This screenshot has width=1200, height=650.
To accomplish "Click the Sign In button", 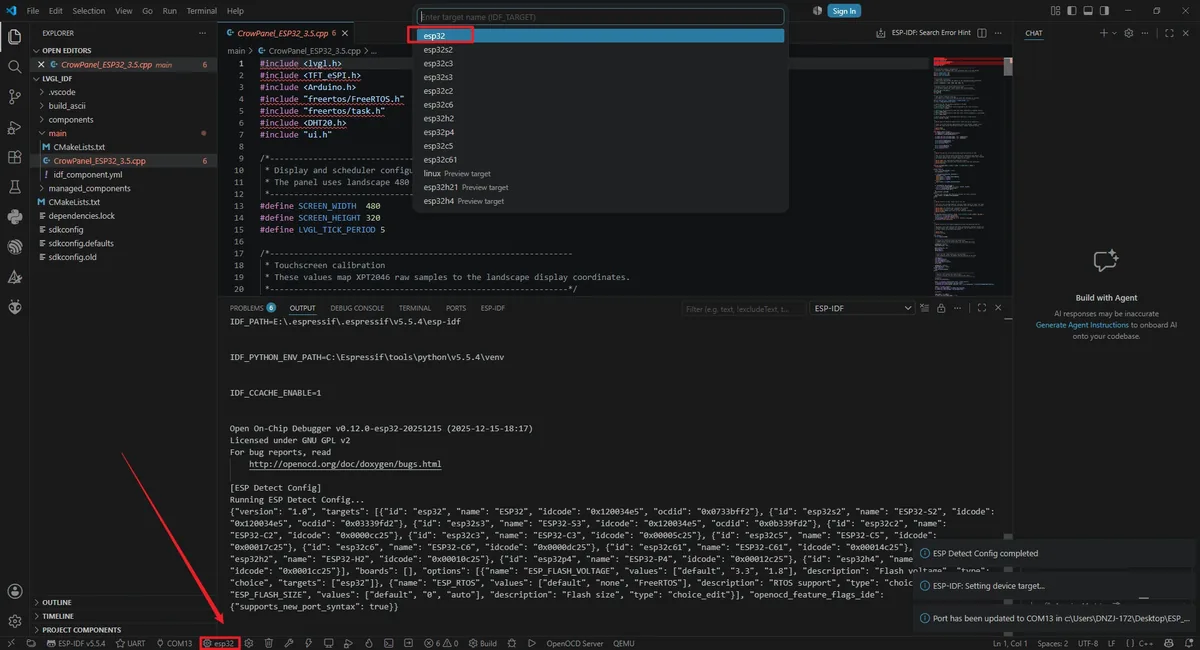I will tap(844, 11).
